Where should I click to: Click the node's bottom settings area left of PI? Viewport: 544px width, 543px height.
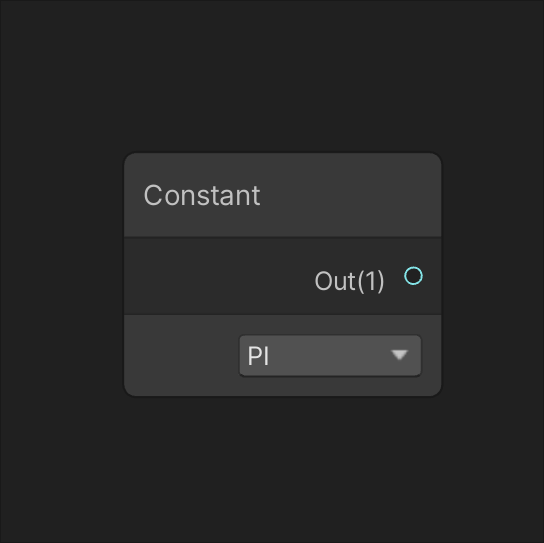click(181, 355)
